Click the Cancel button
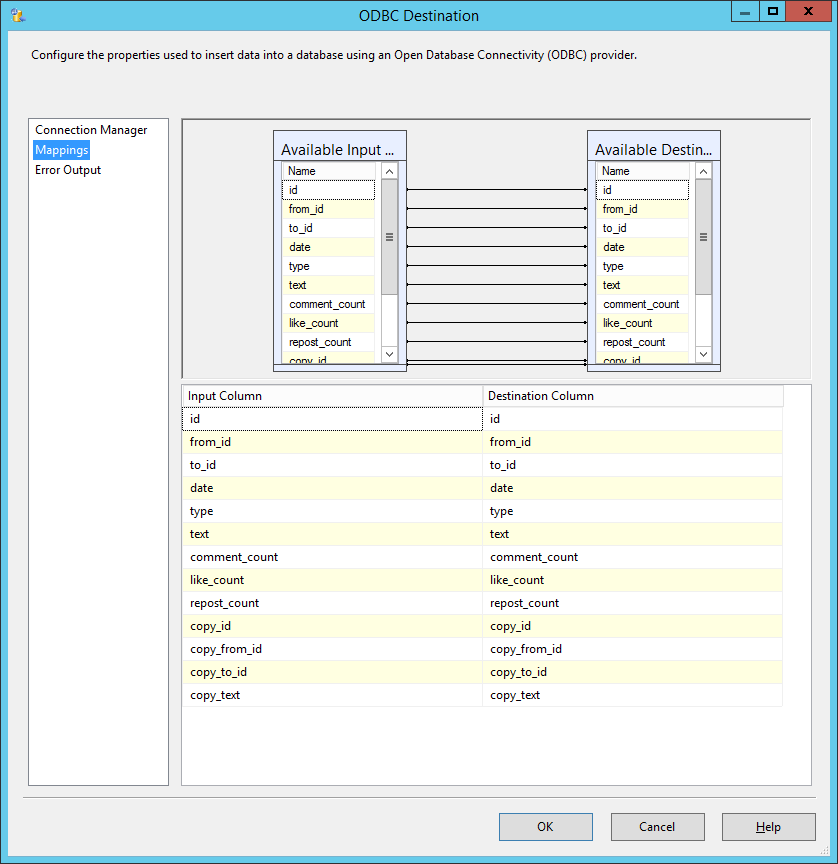838x864 pixels. [657, 826]
